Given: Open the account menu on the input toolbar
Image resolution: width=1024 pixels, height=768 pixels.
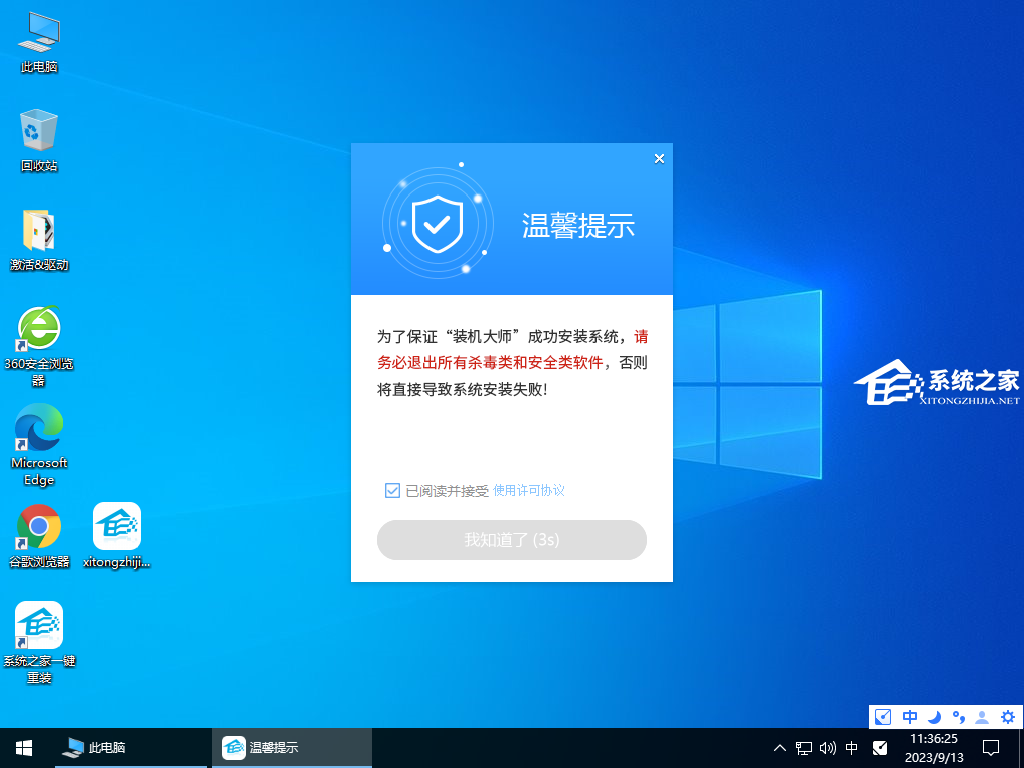Looking at the screenshot, I should click(982, 717).
